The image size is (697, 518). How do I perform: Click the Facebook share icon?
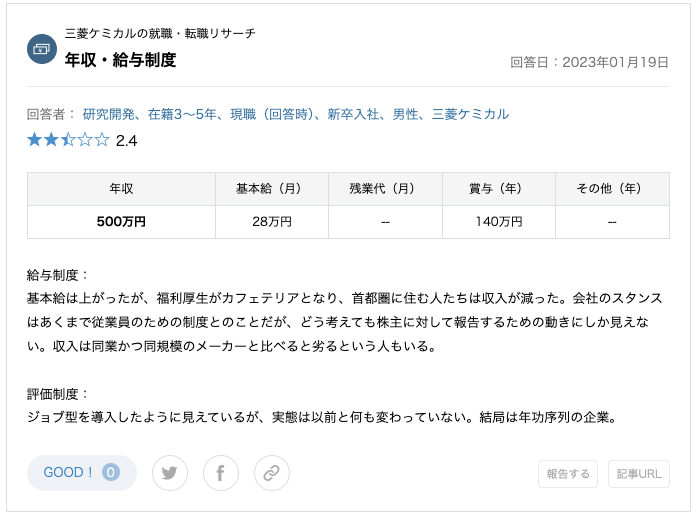[221, 473]
